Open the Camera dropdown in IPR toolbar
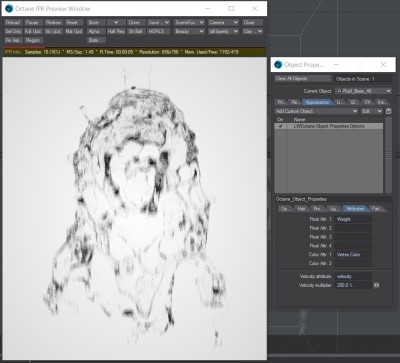Viewport: 400px width, 363px height. 223,22
